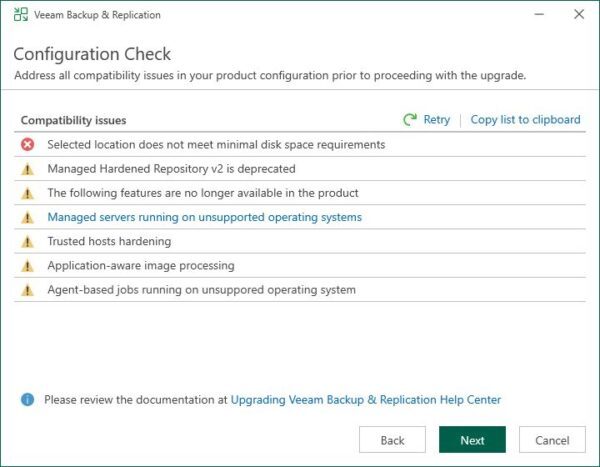Copy list to clipboard
600x467 pixels.
coord(525,119)
